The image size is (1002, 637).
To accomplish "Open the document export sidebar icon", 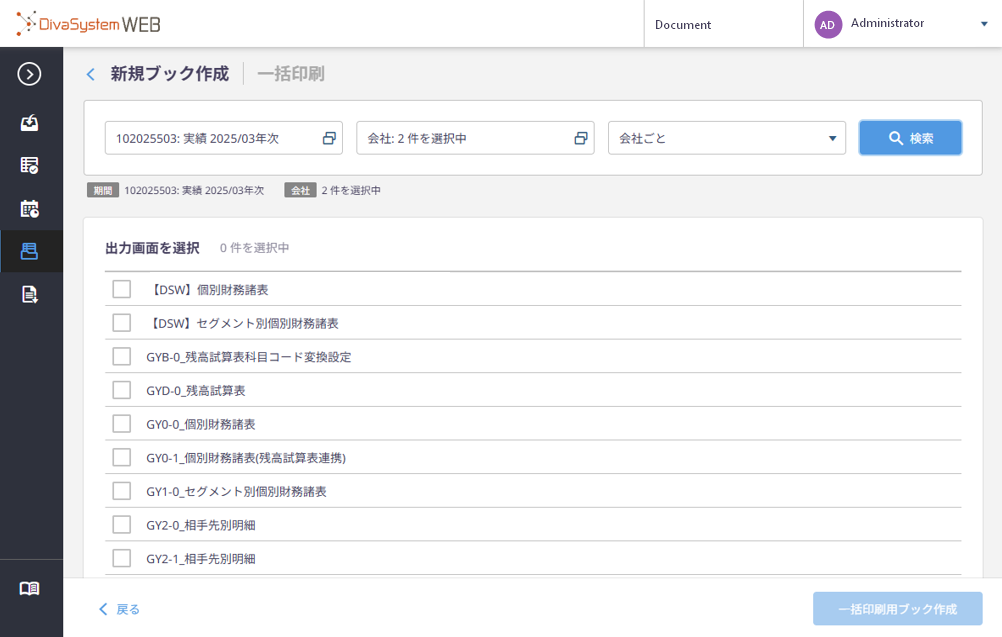I will click(x=29, y=295).
